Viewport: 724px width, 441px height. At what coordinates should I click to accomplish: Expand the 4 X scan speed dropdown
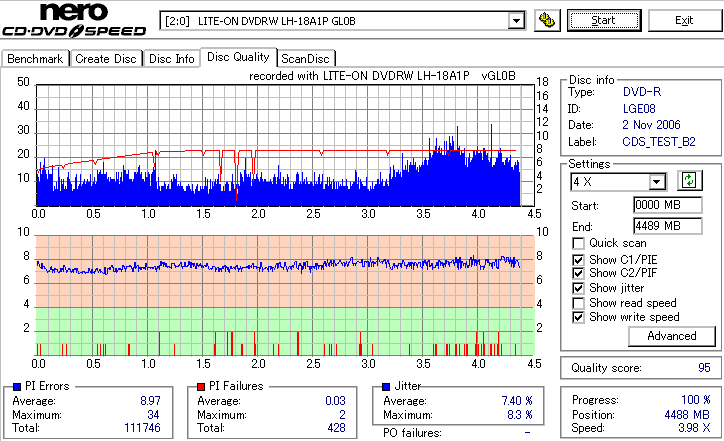[x=656, y=181]
